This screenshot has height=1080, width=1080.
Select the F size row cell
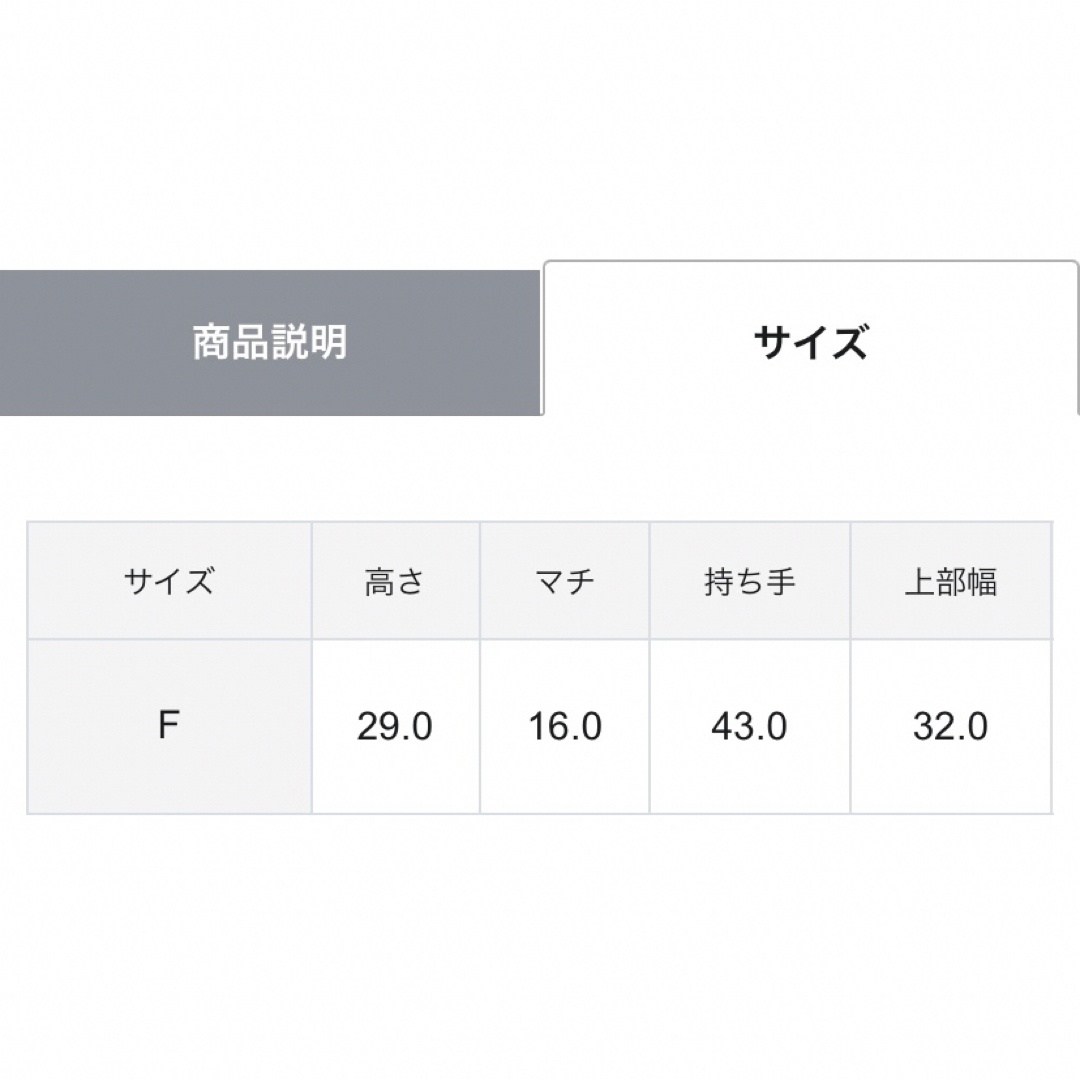tap(169, 727)
